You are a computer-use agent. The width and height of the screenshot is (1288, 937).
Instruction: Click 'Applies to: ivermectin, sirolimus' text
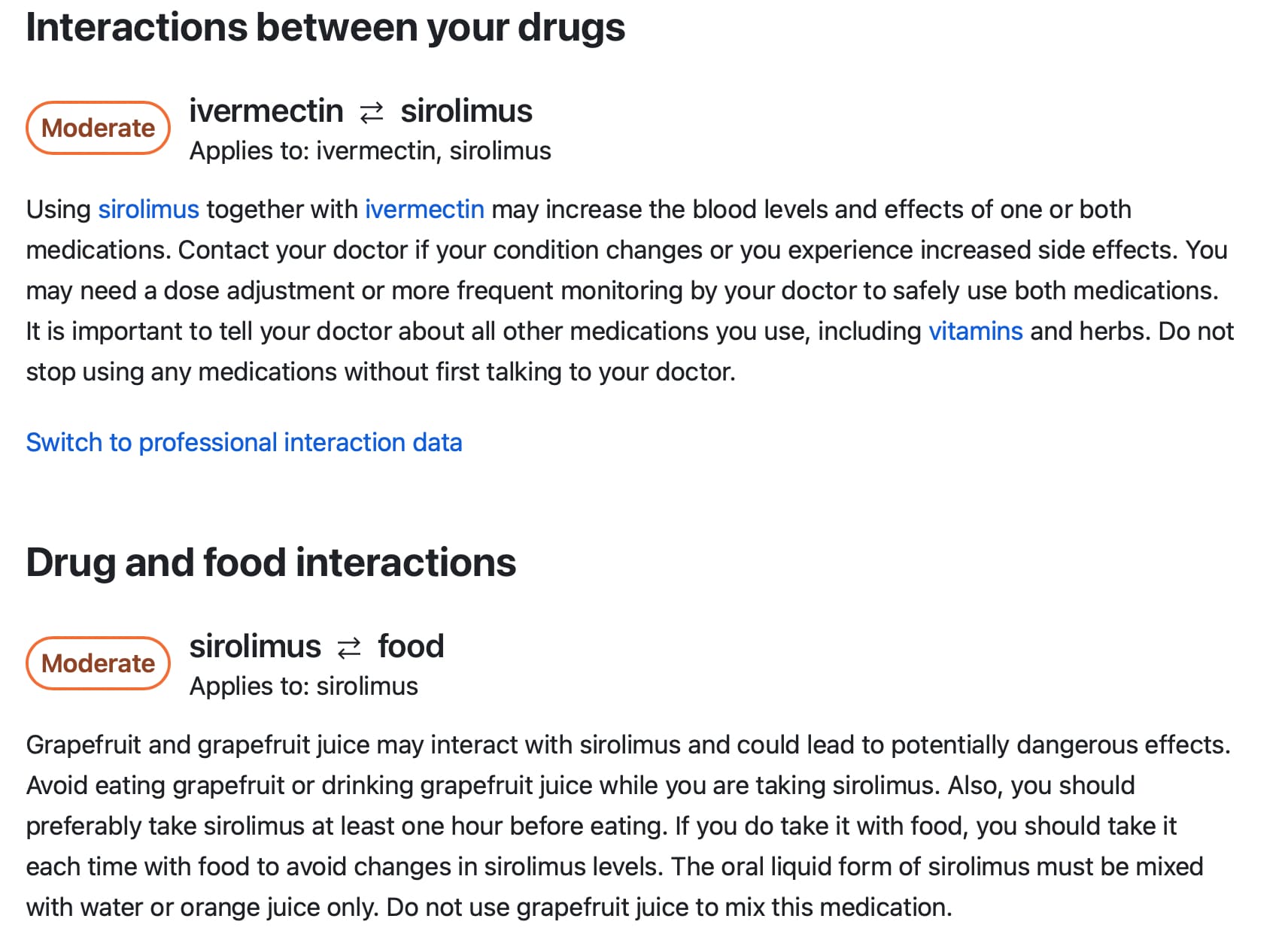click(x=370, y=151)
